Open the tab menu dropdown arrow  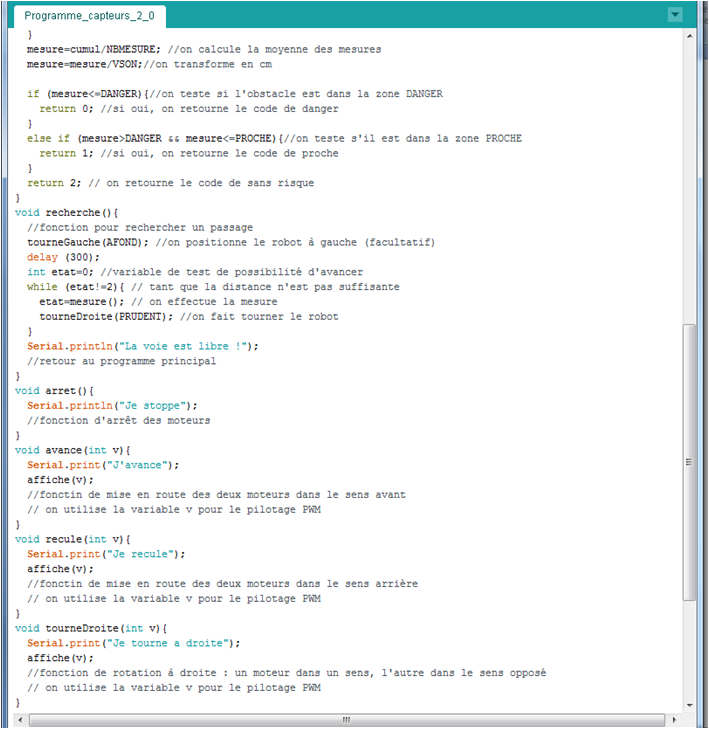pyautogui.click(x=675, y=14)
